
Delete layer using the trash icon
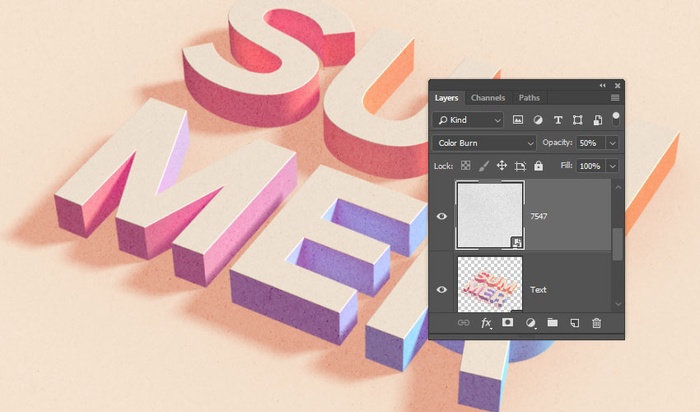point(597,323)
